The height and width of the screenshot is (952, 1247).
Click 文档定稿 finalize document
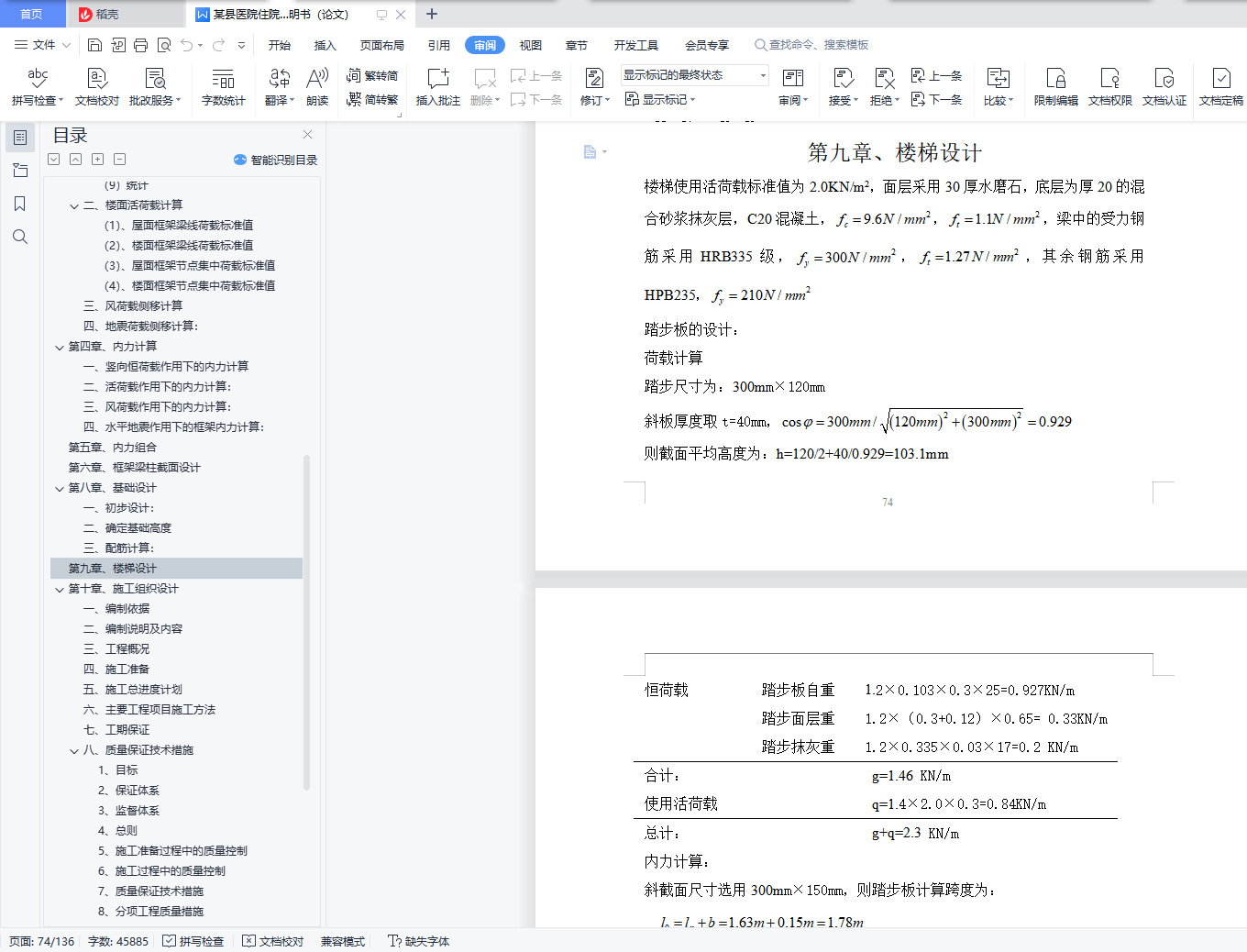[x=1221, y=87]
